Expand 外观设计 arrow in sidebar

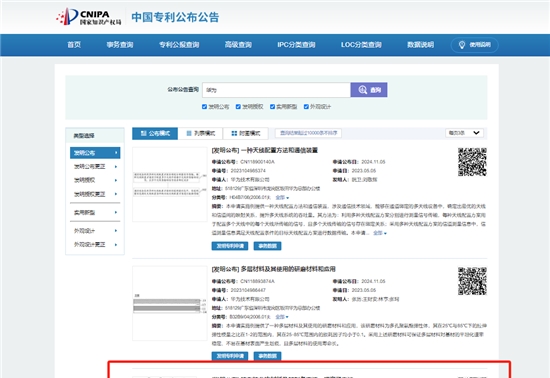coord(116,231)
